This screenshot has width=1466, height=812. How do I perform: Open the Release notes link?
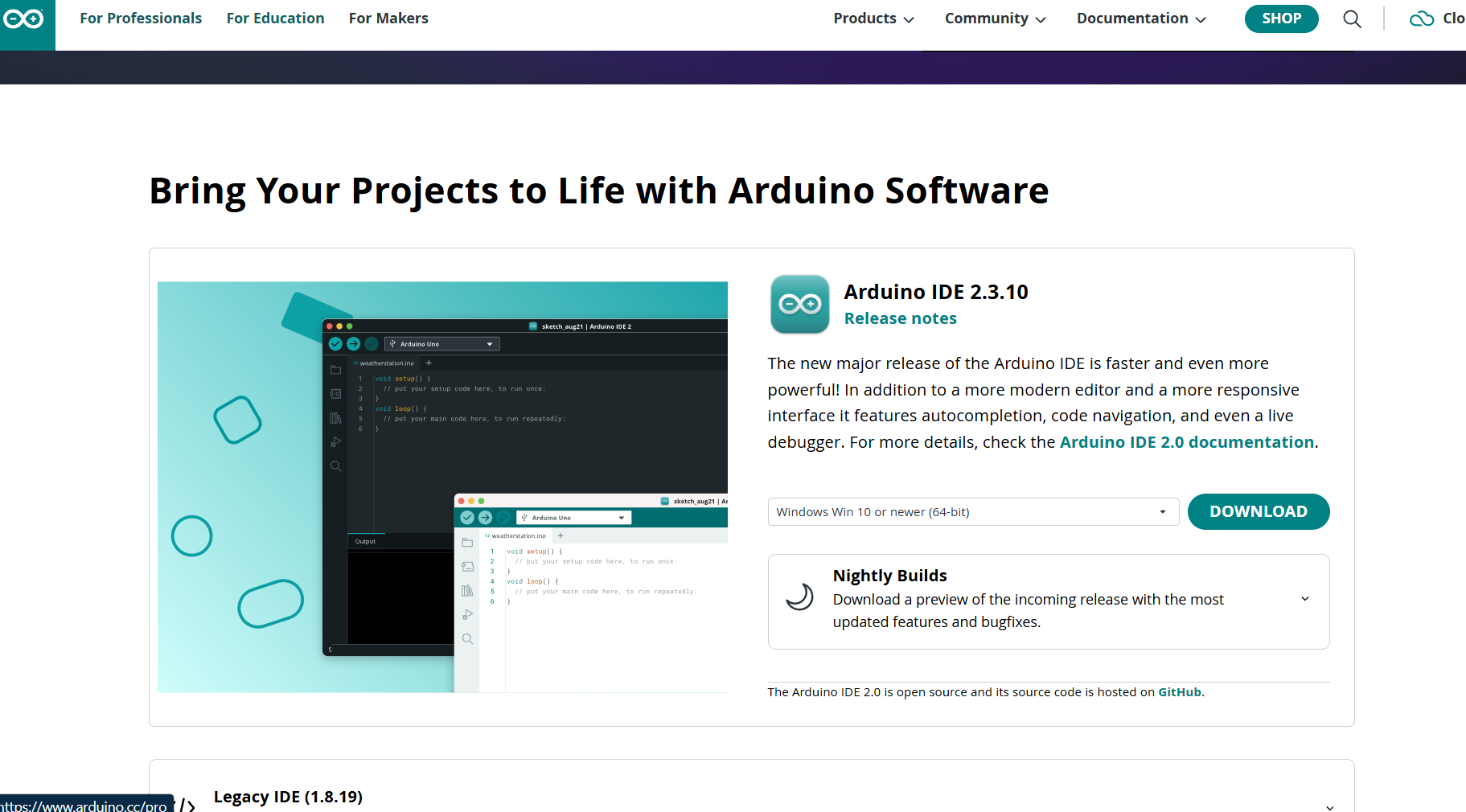900,318
